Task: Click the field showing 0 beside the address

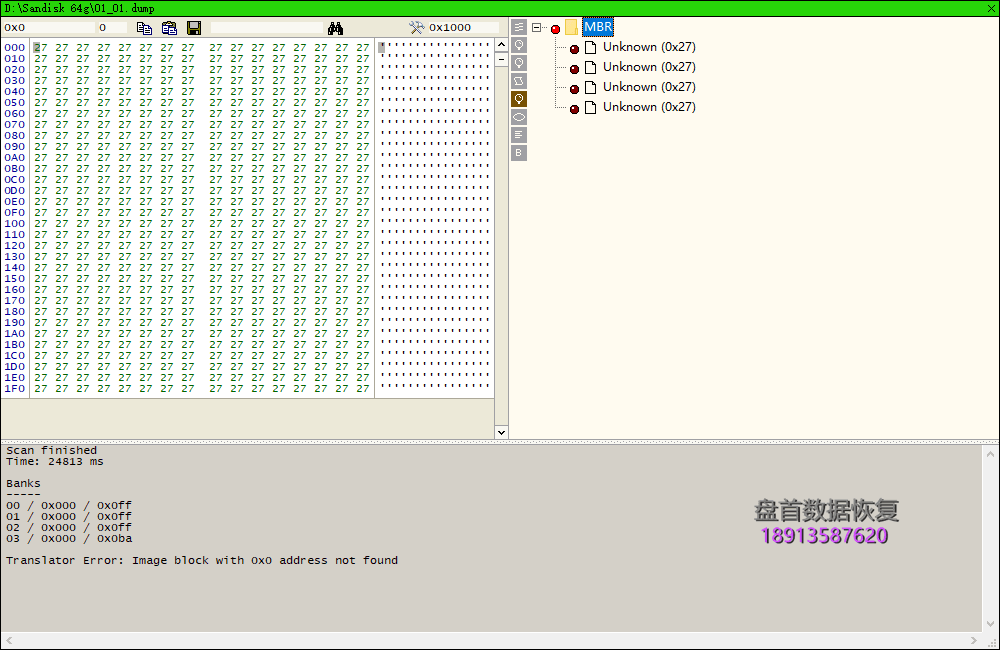Action: [112, 27]
